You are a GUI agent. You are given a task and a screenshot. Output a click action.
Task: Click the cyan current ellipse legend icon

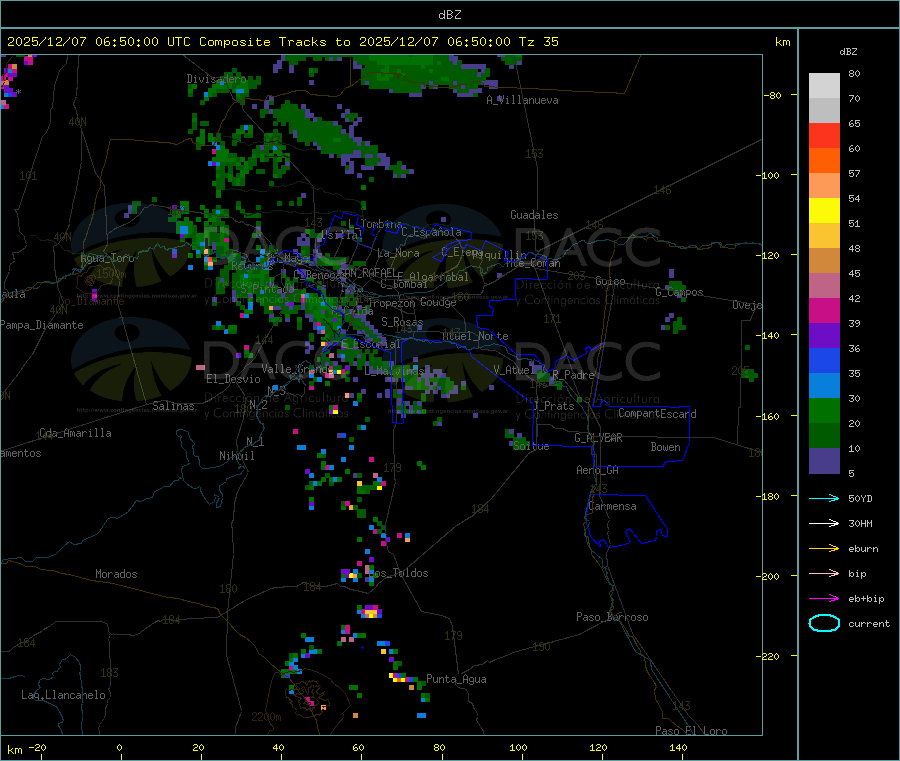coord(824,623)
